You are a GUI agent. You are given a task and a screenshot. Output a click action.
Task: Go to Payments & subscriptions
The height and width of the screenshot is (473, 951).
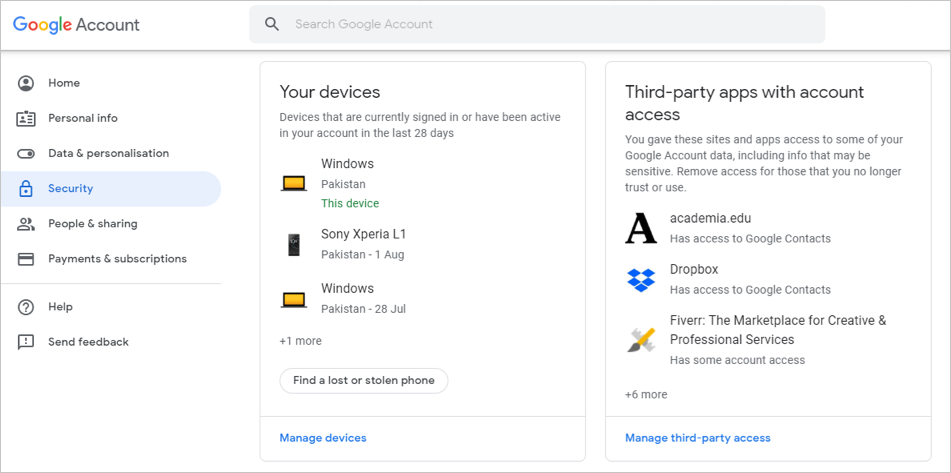coord(117,259)
